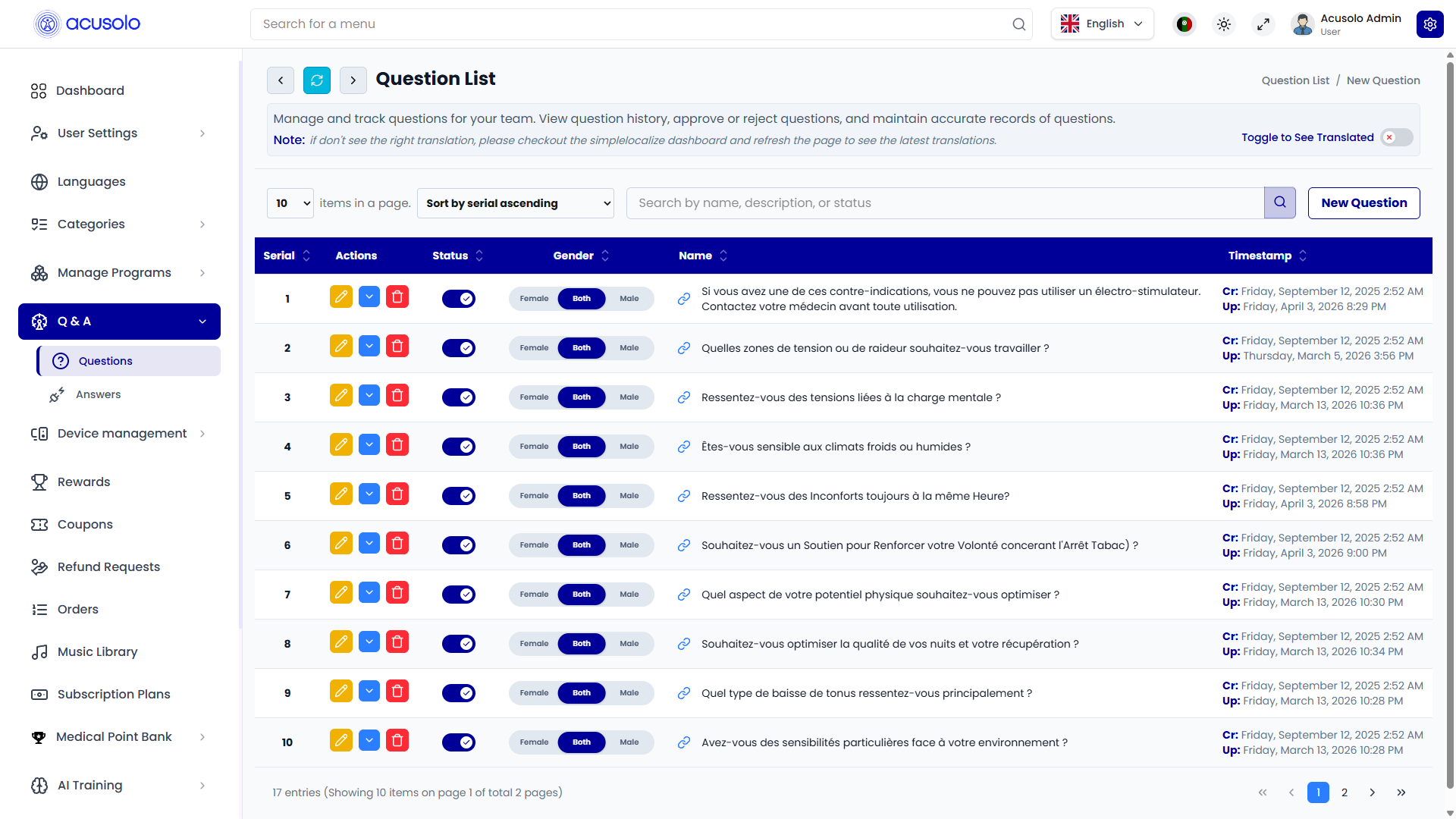Go to next page with single chevron
The image size is (1456, 819).
click(x=1373, y=792)
